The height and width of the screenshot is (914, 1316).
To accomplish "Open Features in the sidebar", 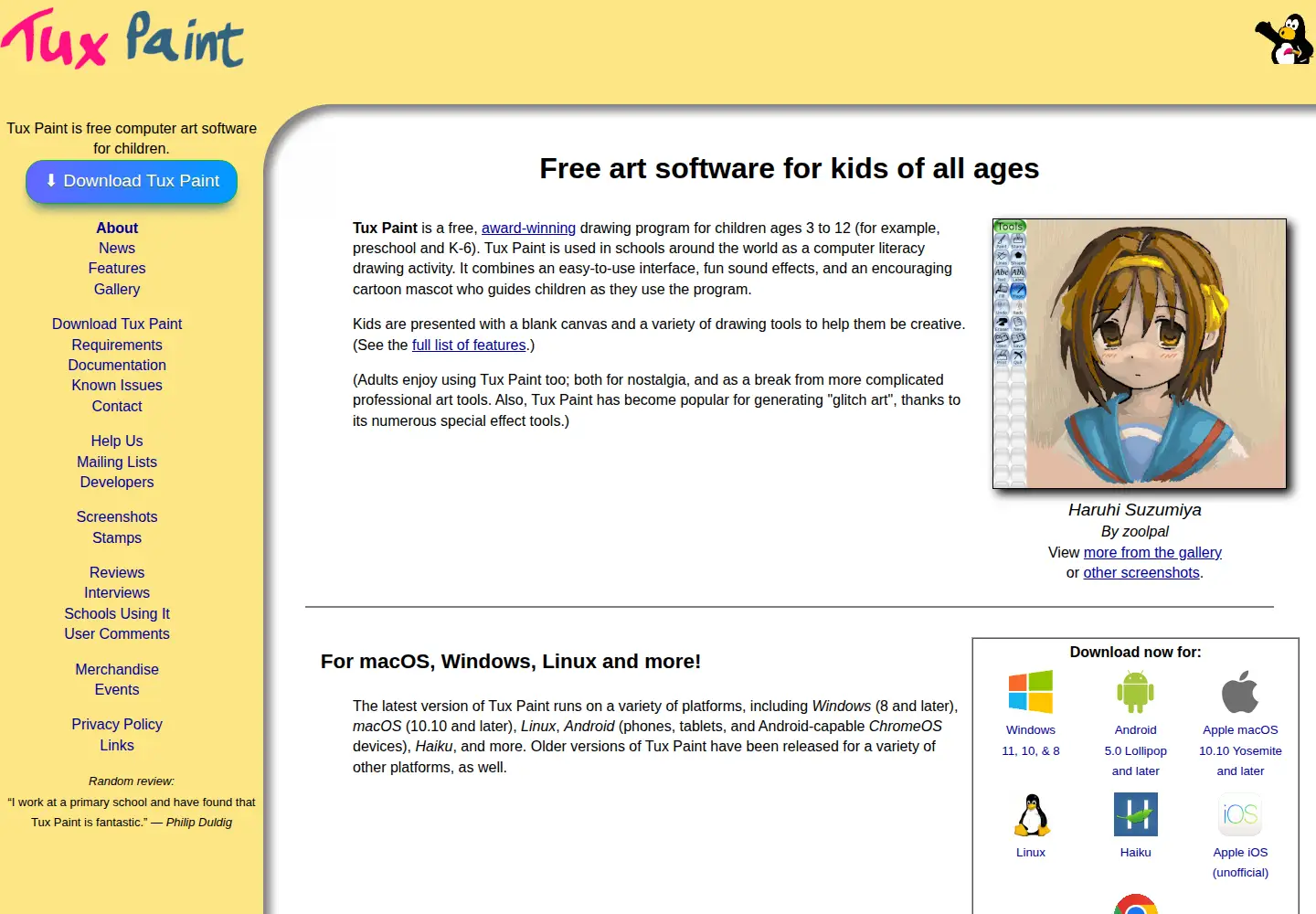I will pos(117,268).
